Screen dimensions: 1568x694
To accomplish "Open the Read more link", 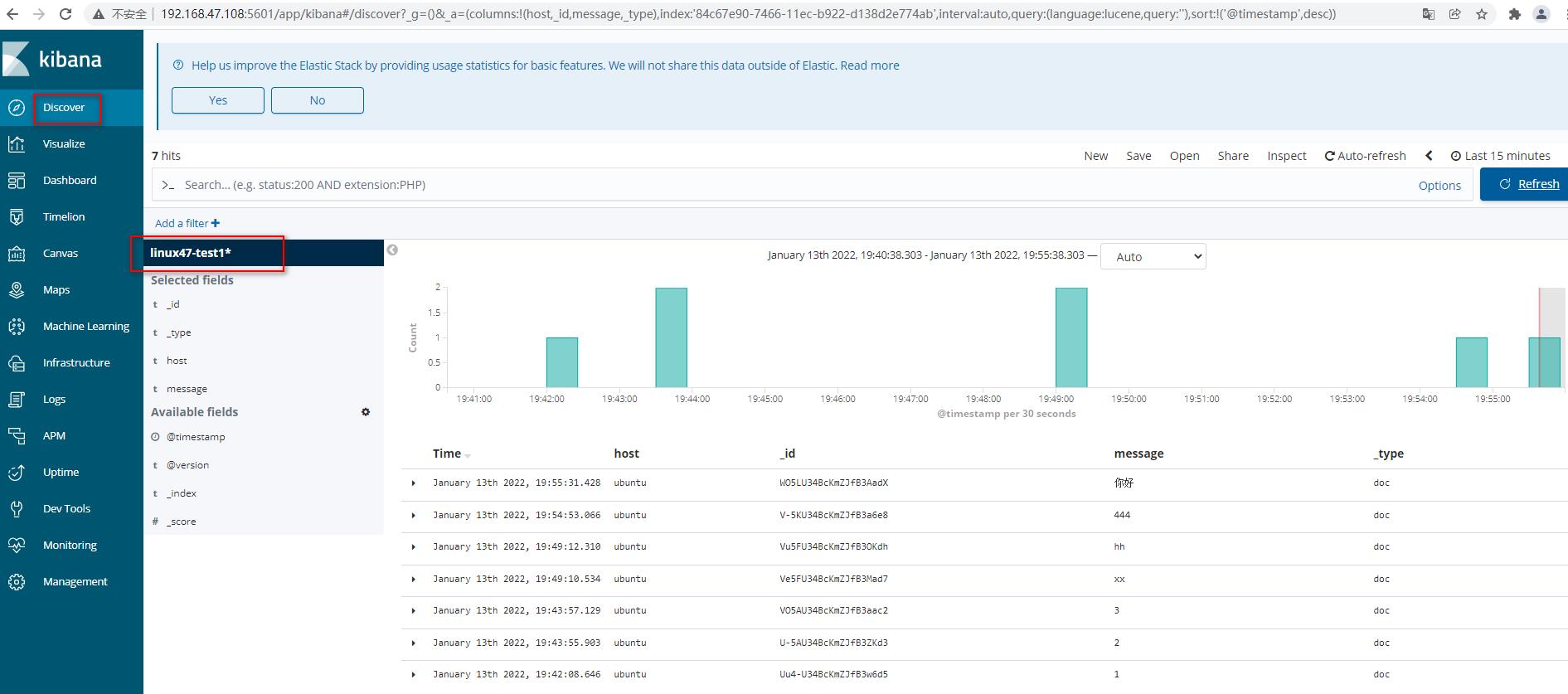I will pos(870,66).
